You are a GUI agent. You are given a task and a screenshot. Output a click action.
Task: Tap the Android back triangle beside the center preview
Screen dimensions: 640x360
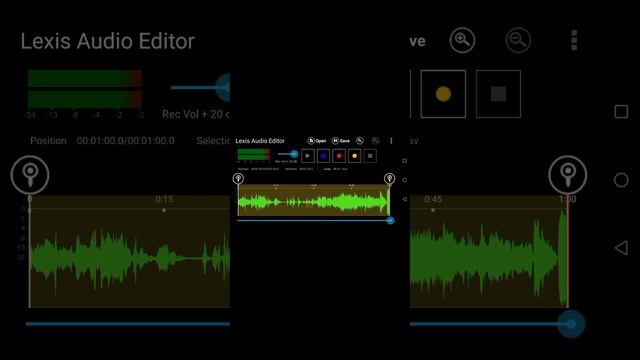(404, 199)
